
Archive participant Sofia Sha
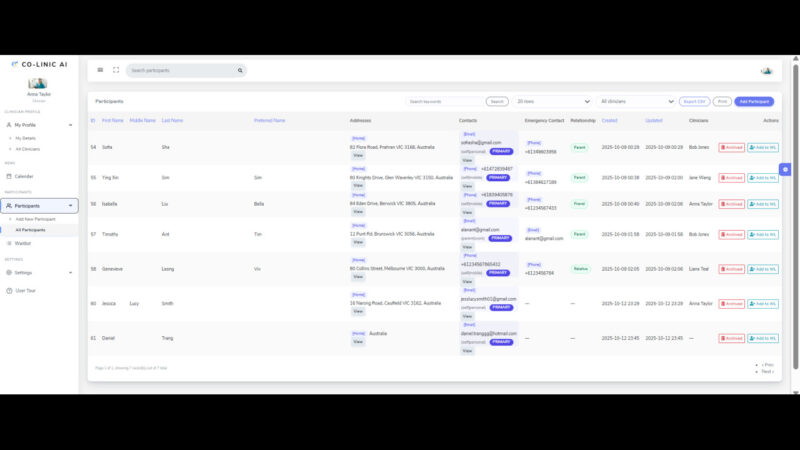(x=731, y=147)
